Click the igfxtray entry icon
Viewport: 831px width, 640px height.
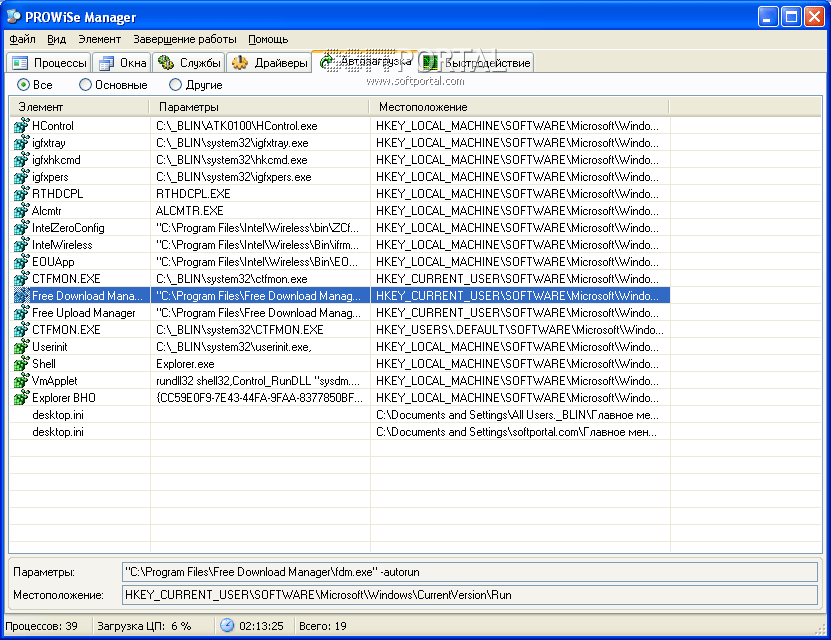click(x=21, y=143)
